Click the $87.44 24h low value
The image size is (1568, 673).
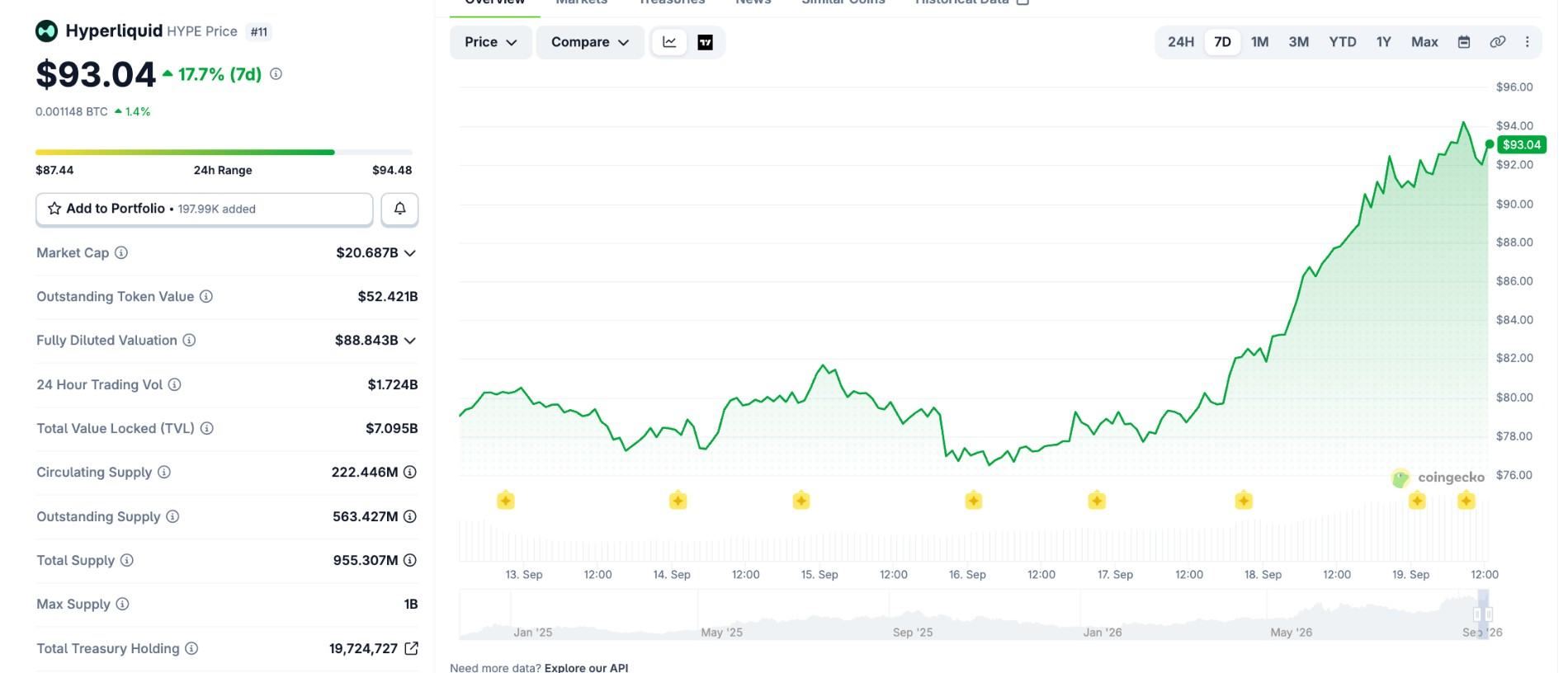54,170
